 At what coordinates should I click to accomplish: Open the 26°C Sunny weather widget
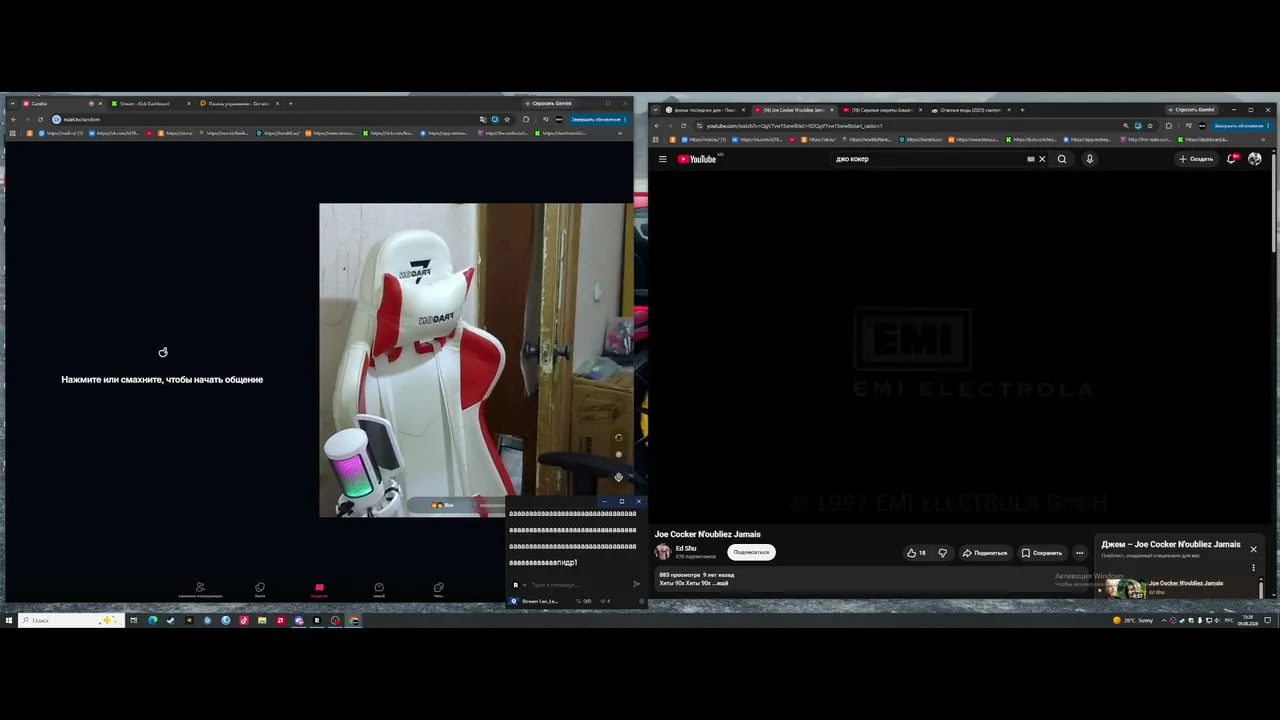1133,620
